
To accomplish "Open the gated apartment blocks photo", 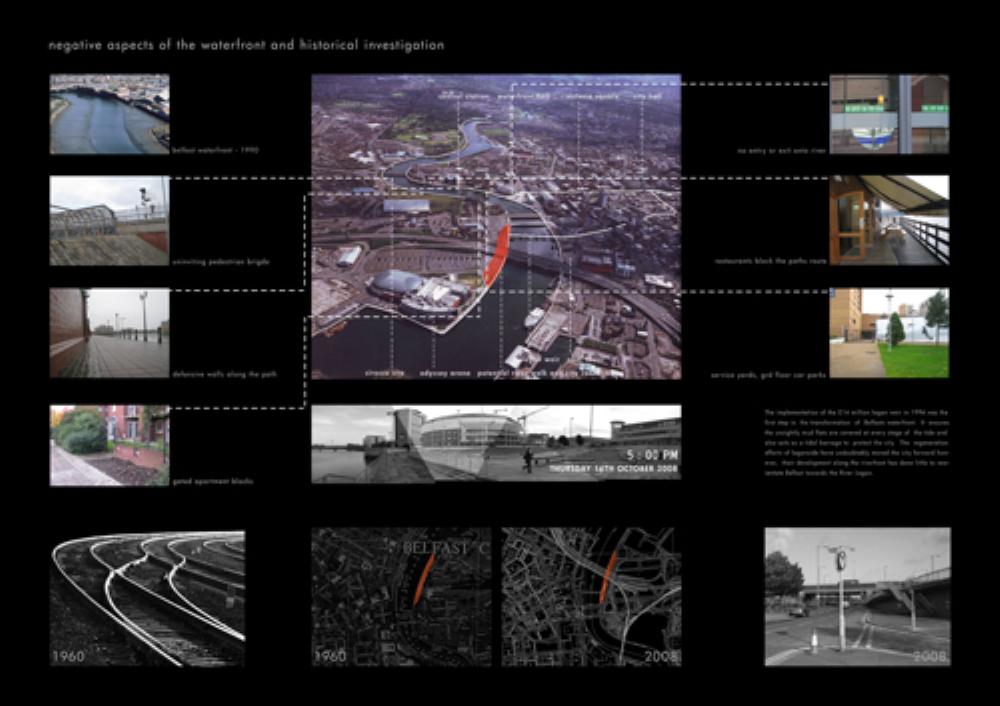I will tap(109, 445).
